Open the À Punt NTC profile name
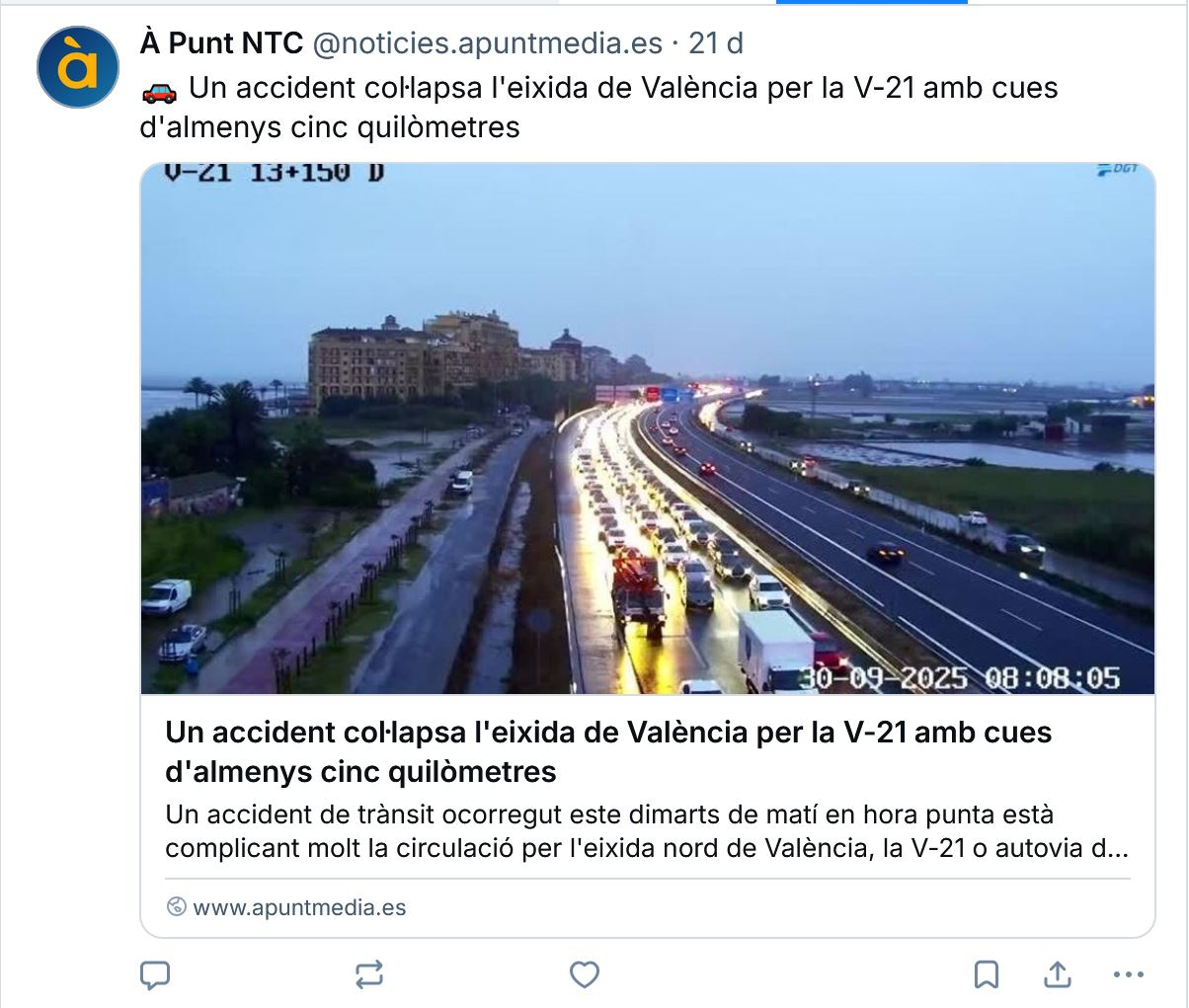 (222, 43)
